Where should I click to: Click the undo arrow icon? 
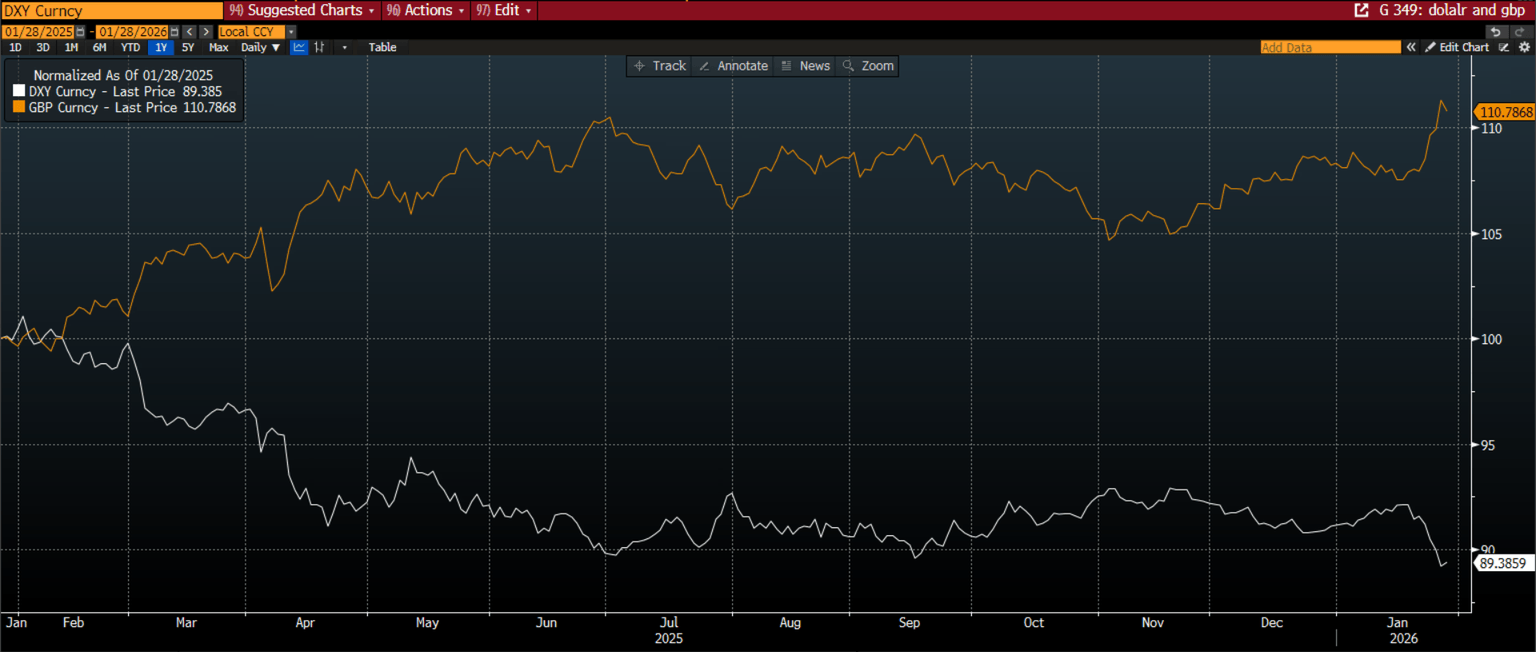1495,32
